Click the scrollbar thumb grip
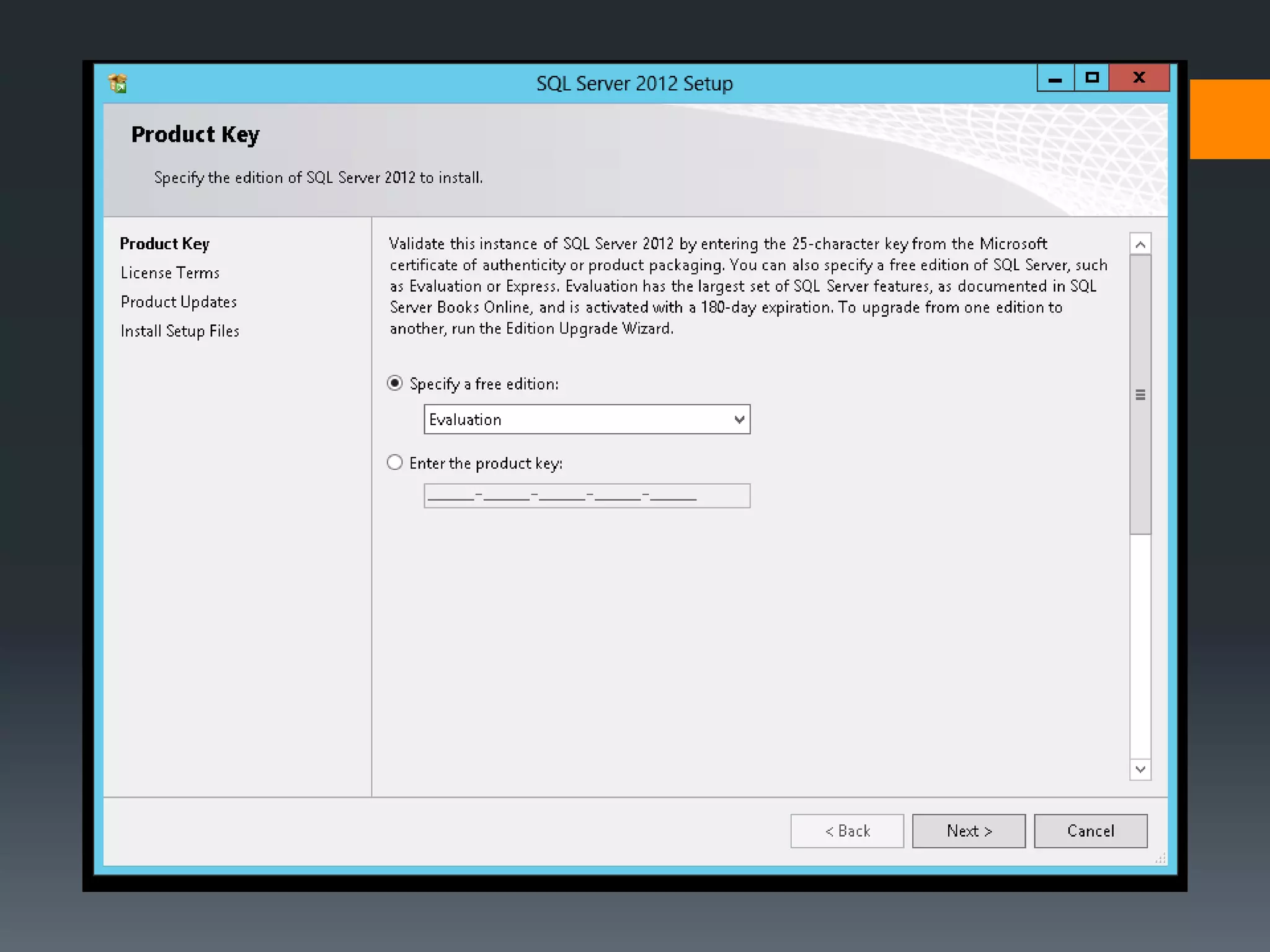This screenshot has width=1270, height=952. pyautogui.click(x=1140, y=395)
